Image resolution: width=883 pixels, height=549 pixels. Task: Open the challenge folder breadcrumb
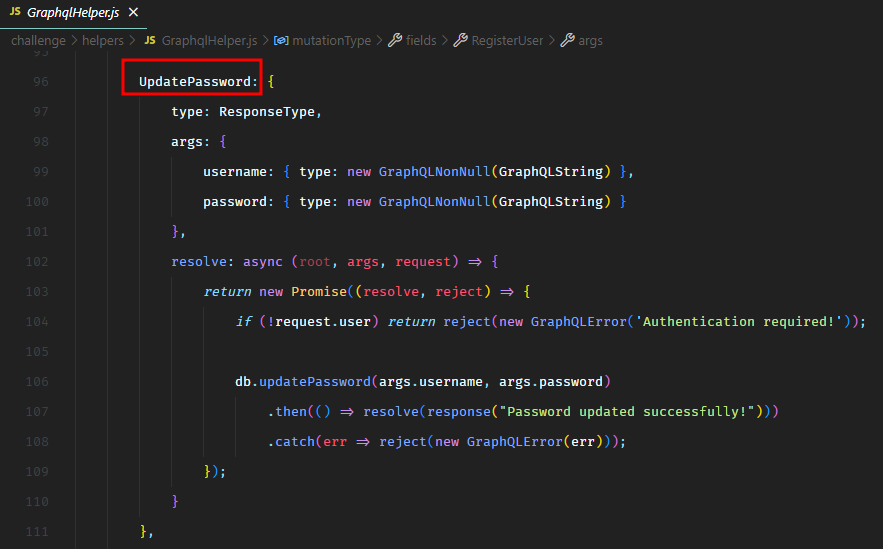38,41
